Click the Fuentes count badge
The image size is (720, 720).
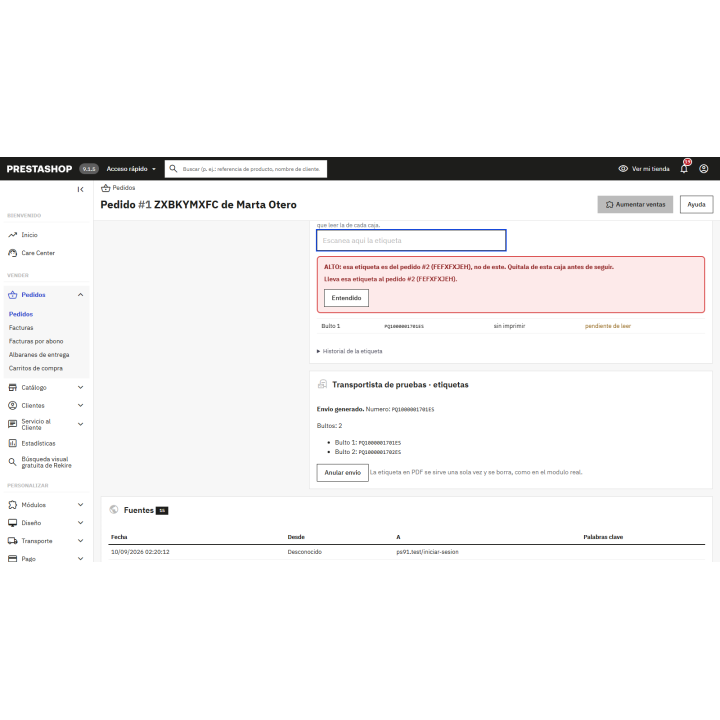(162, 511)
